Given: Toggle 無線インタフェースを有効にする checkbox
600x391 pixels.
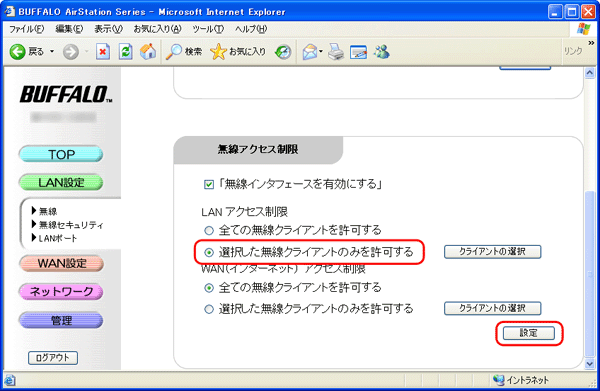Looking at the screenshot, I should [x=209, y=185].
